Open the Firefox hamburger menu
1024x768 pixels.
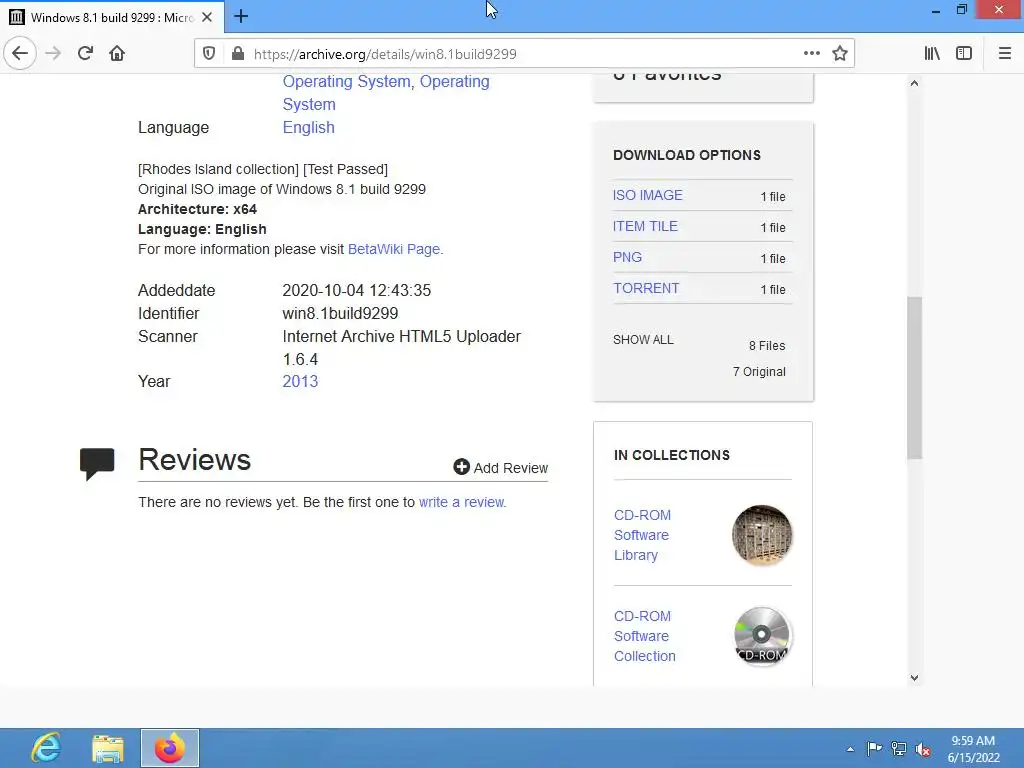coord(1005,54)
